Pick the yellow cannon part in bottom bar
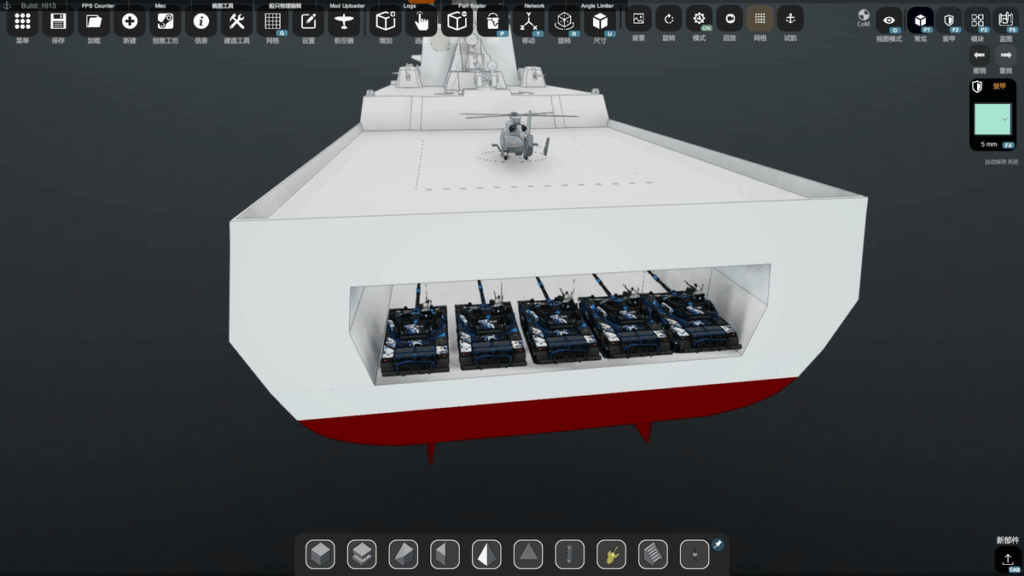 pyautogui.click(x=610, y=553)
